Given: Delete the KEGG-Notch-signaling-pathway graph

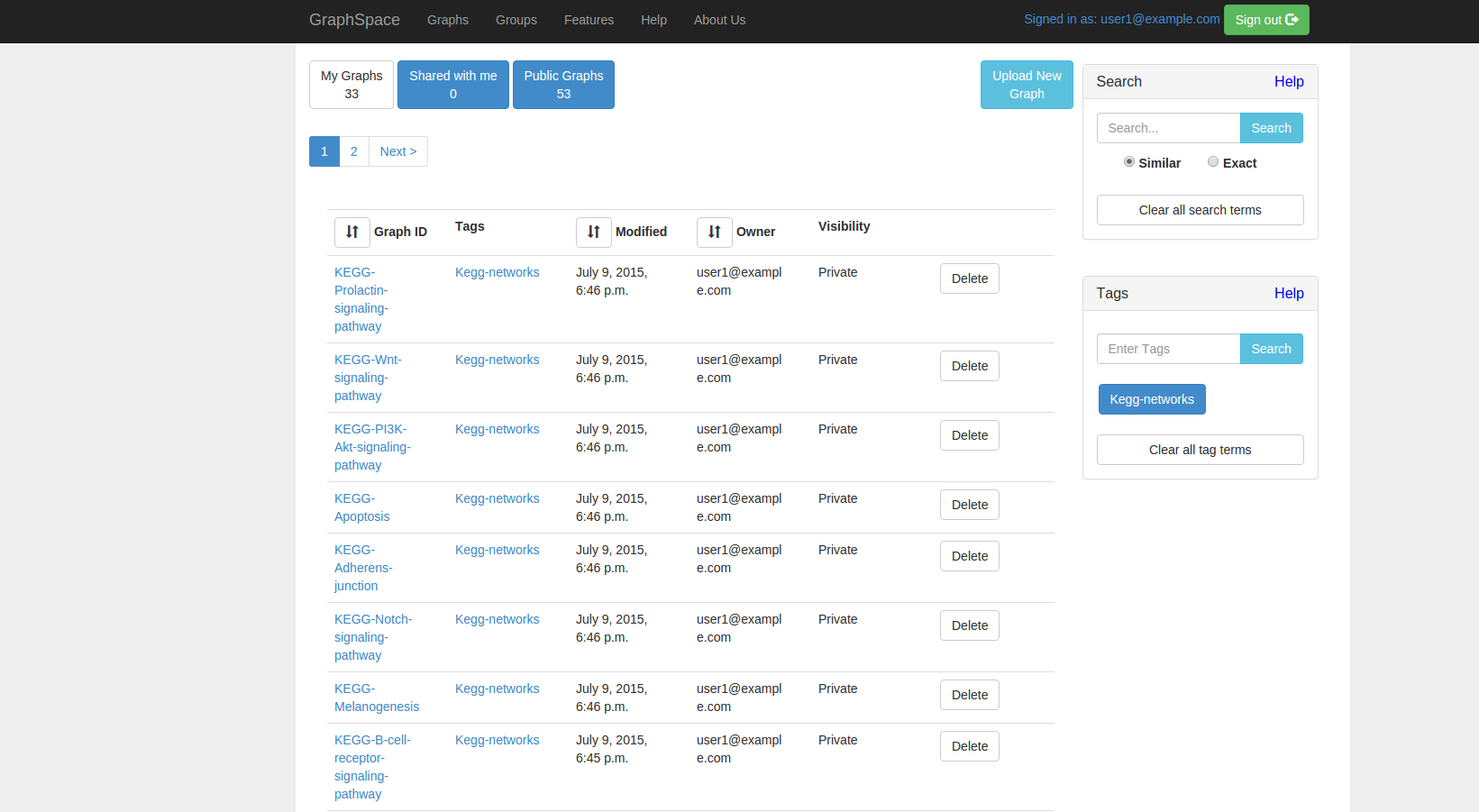Looking at the screenshot, I should [x=970, y=625].
